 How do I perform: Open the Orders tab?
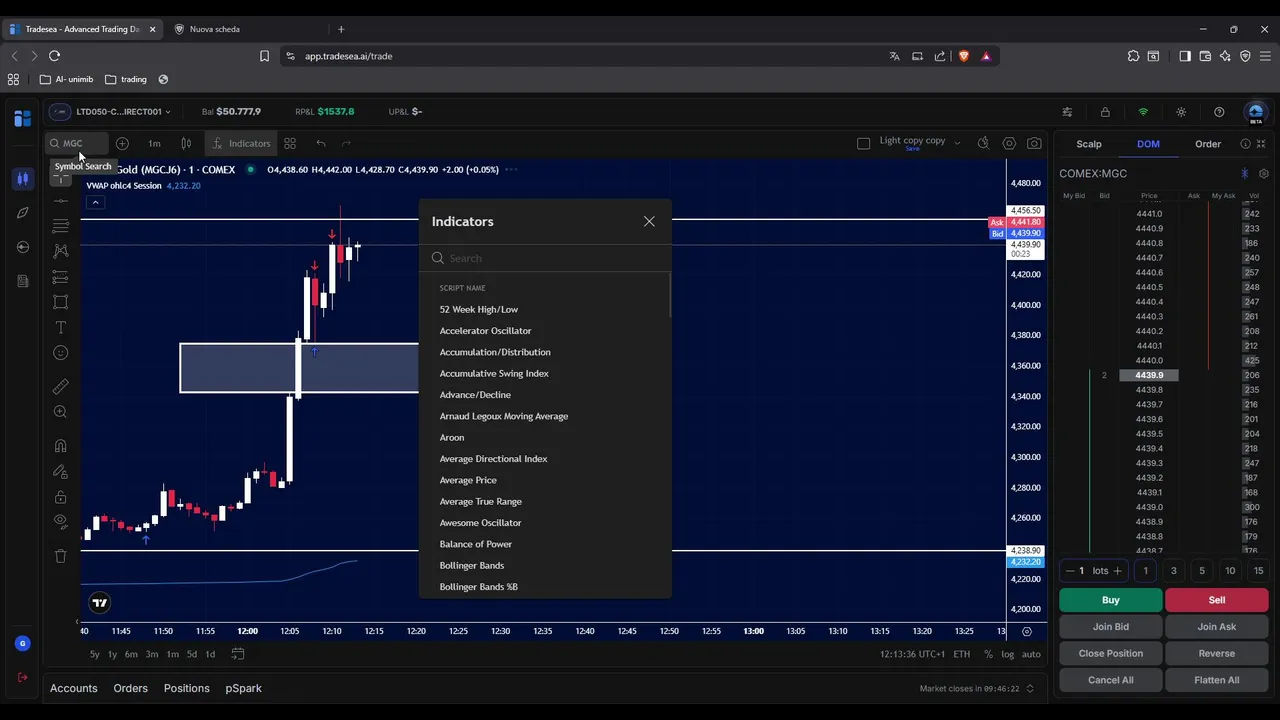coord(131,688)
